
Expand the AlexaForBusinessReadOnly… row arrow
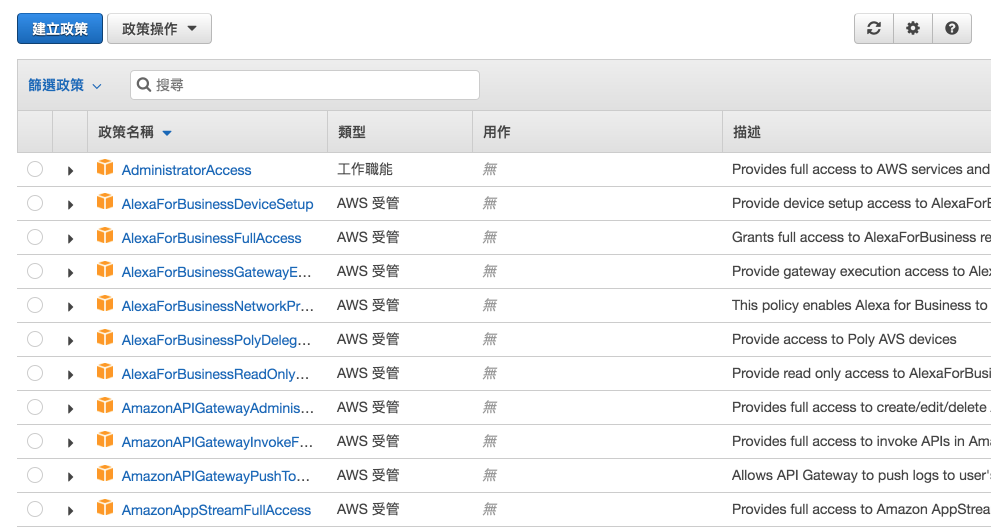coord(70,375)
